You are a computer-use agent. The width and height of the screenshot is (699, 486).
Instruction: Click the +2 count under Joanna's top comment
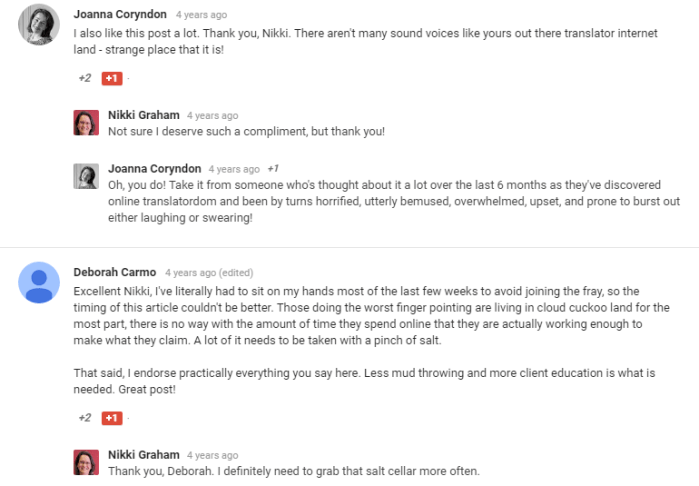point(84,78)
